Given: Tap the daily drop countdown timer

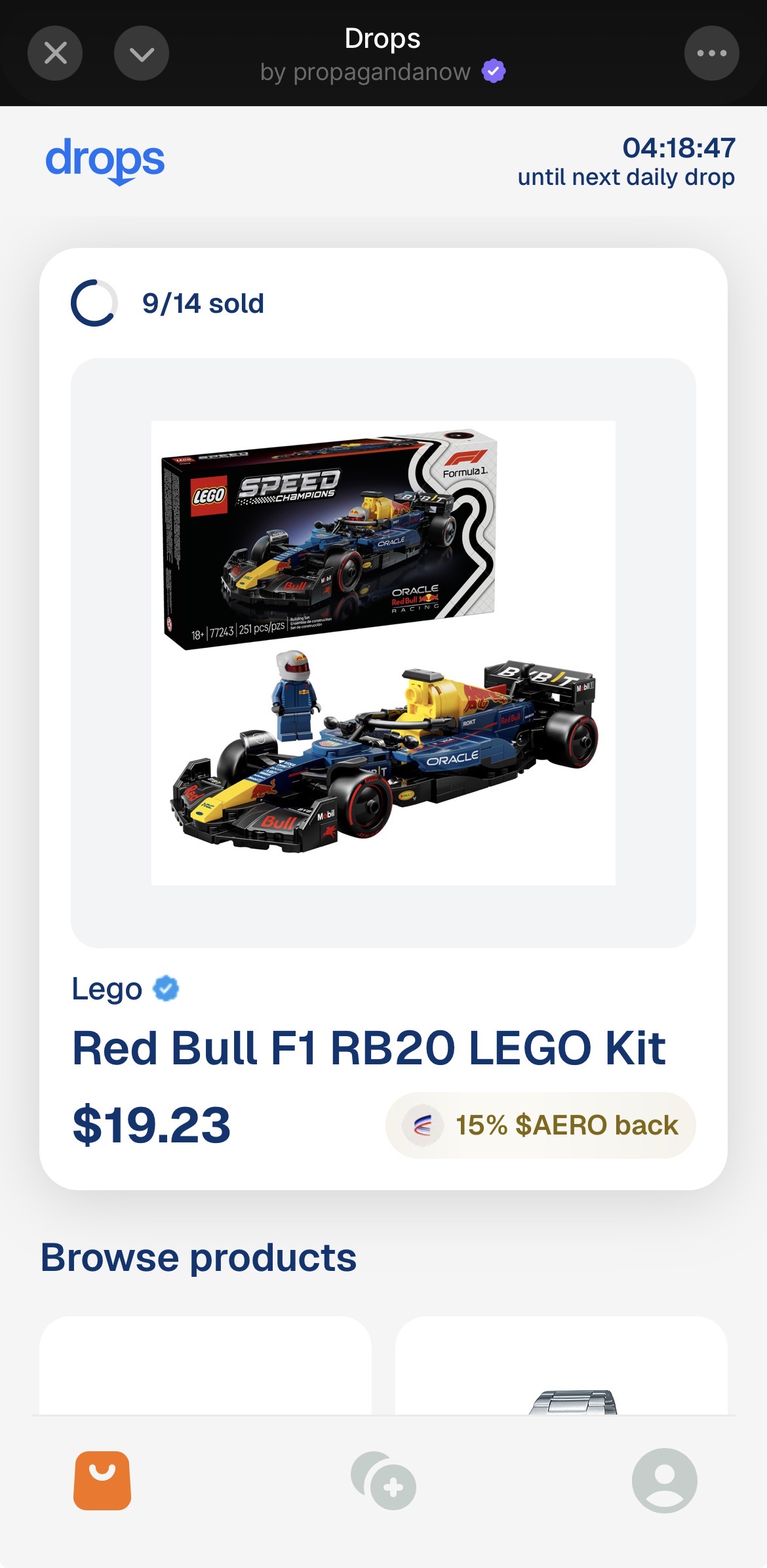Looking at the screenshot, I should pos(678,148).
